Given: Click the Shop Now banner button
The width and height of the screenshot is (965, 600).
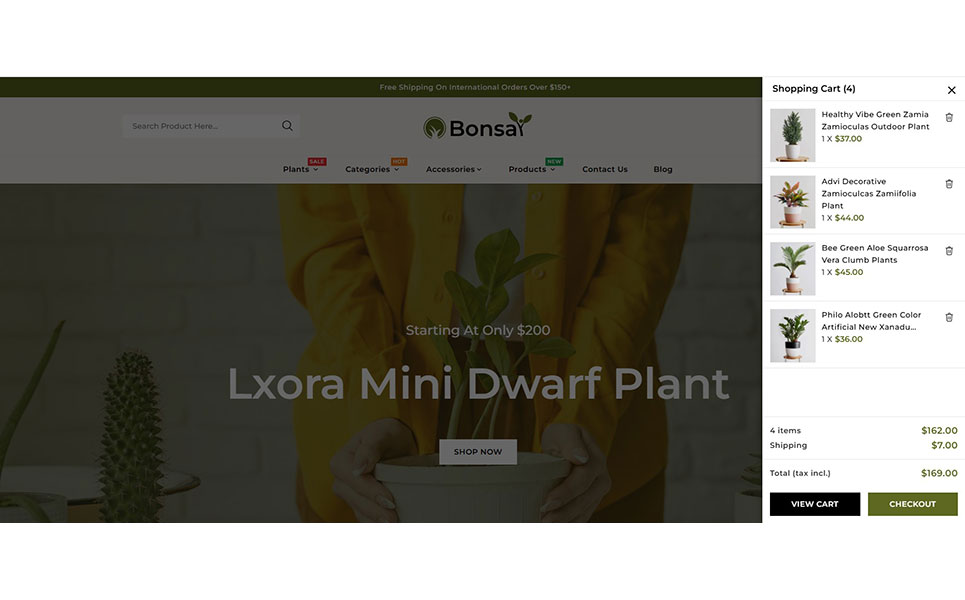Looking at the screenshot, I should 478,452.
